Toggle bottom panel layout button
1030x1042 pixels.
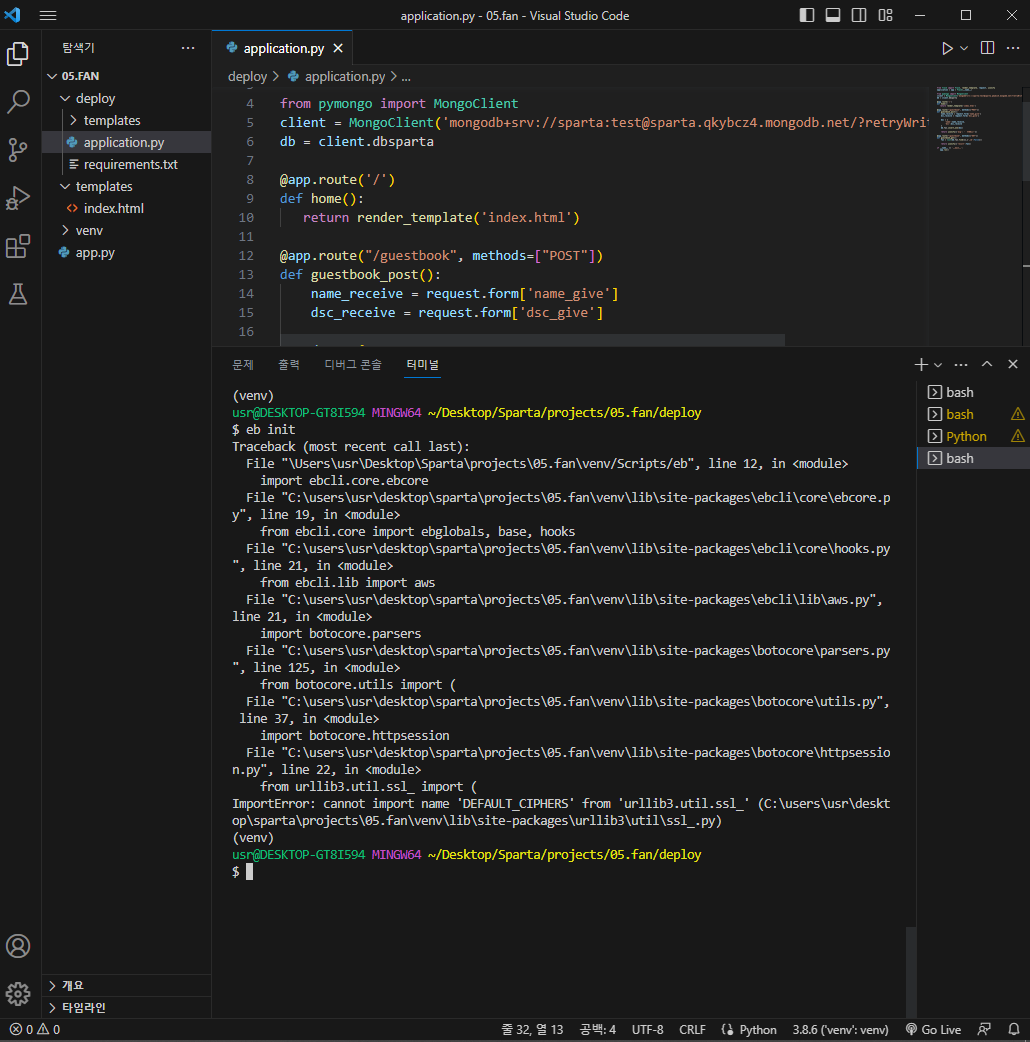tap(833, 15)
